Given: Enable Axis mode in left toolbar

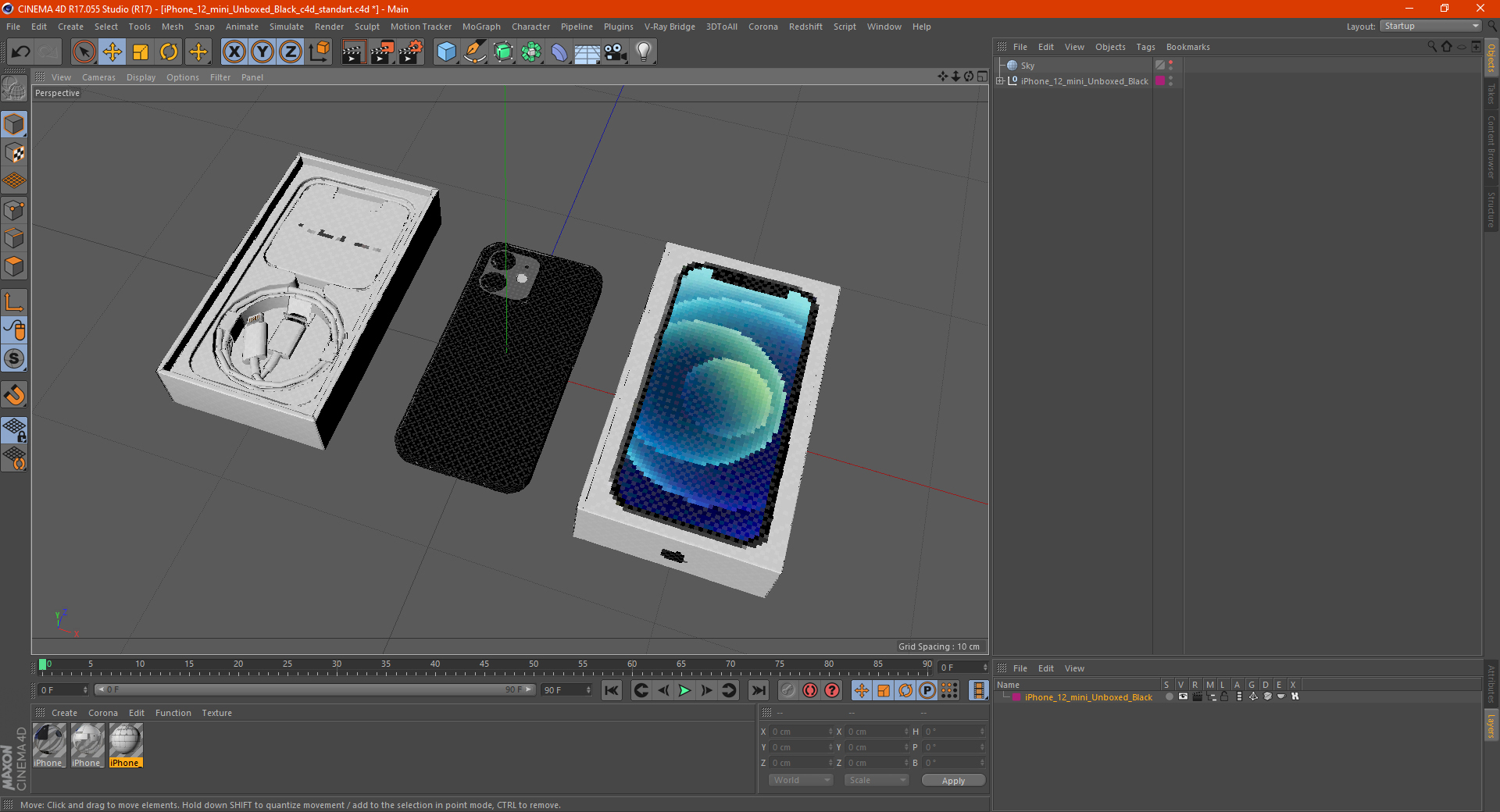Looking at the screenshot, I should click(14, 302).
